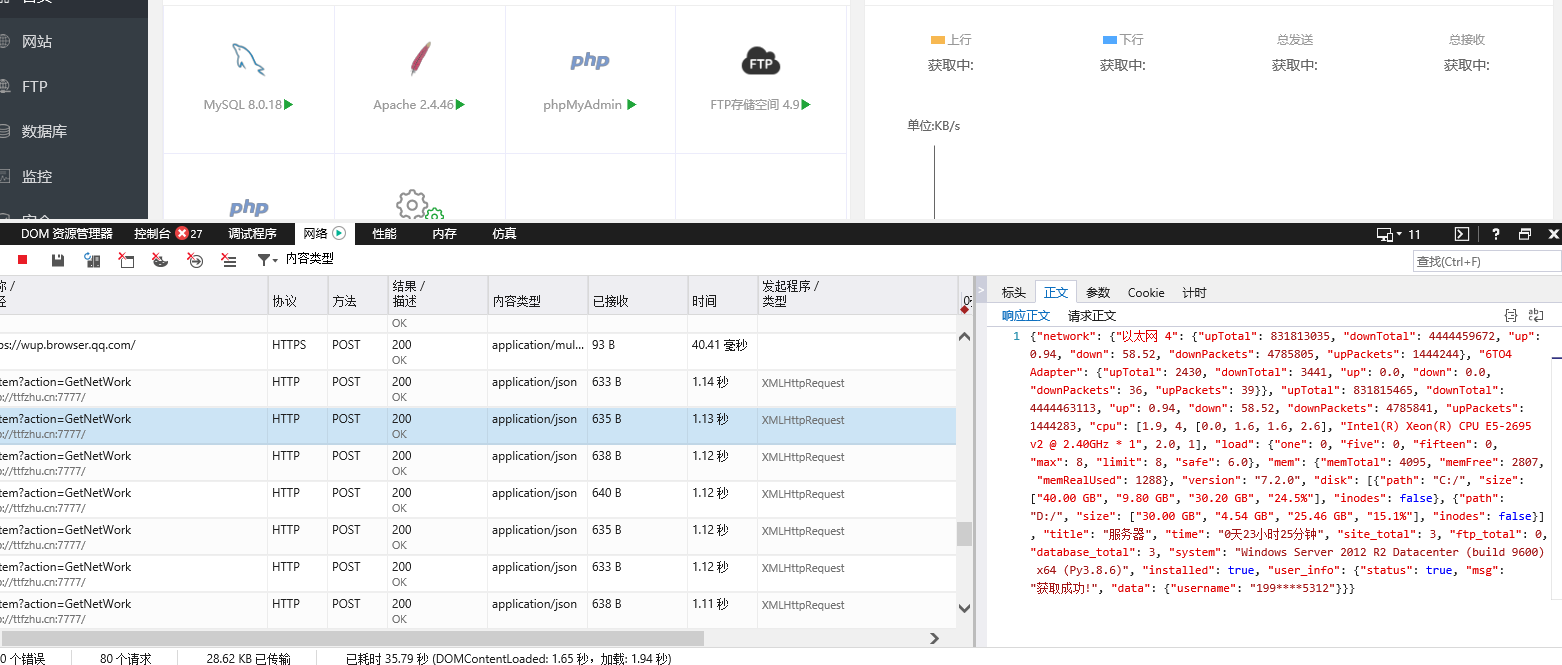Sort by 已接收 column header
Screen dimensions: 1562x665
click(x=638, y=295)
